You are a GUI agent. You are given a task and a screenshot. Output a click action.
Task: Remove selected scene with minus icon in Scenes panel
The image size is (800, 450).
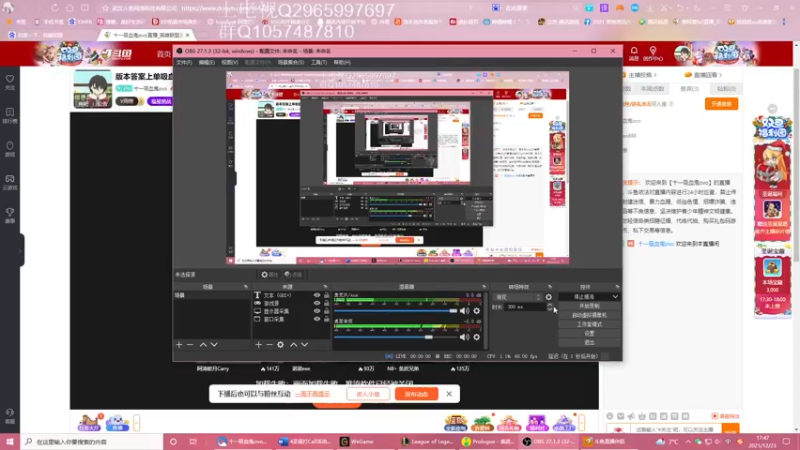pyautogui.click(x=190, y=345)
